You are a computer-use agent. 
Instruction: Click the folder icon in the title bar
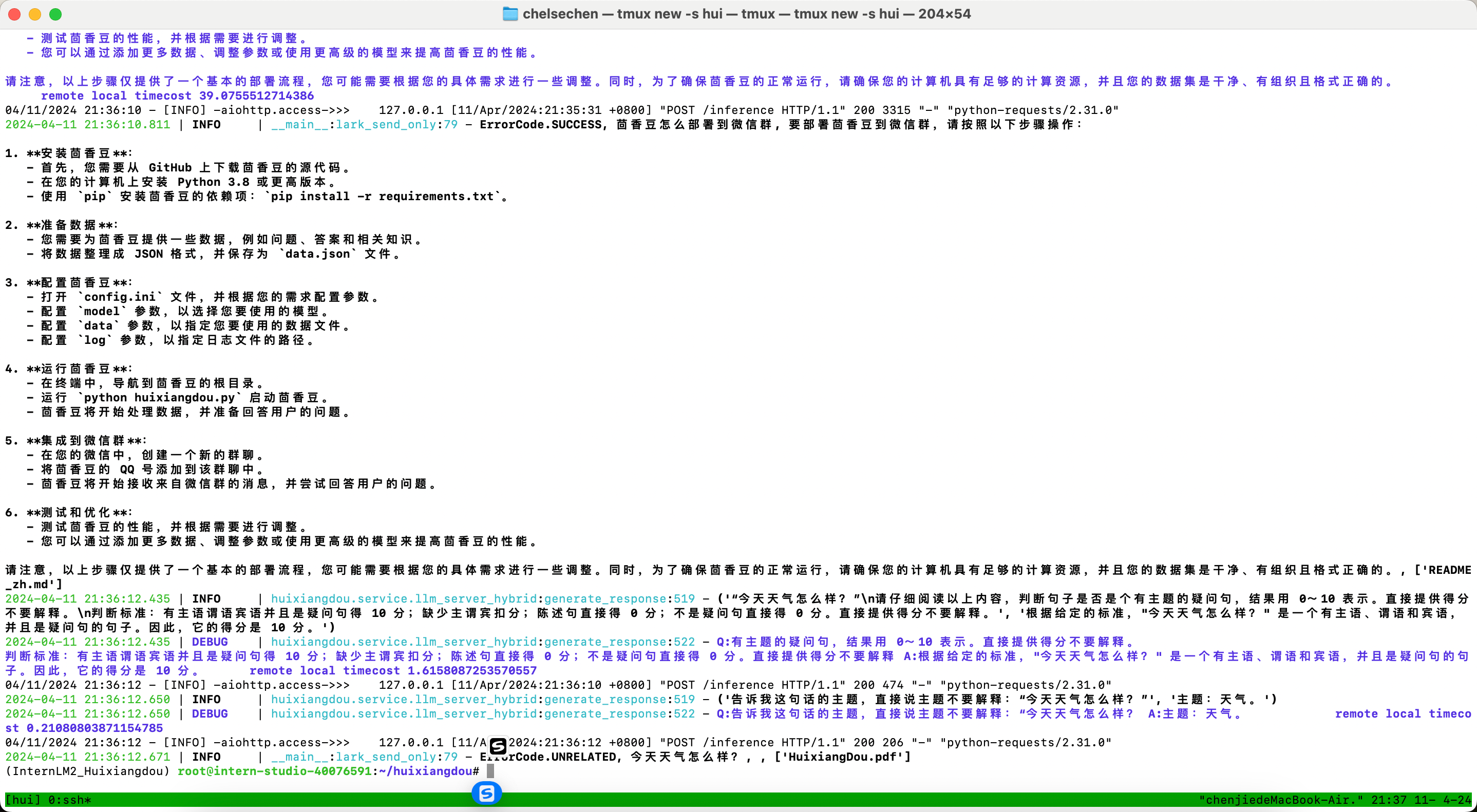[x=510, y=14]
